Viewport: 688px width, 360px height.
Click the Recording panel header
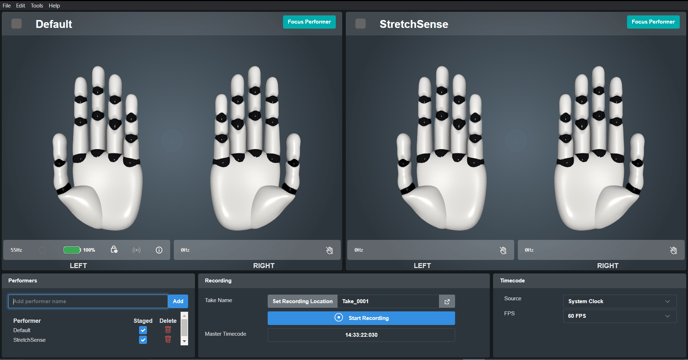[x=344, y=281]
